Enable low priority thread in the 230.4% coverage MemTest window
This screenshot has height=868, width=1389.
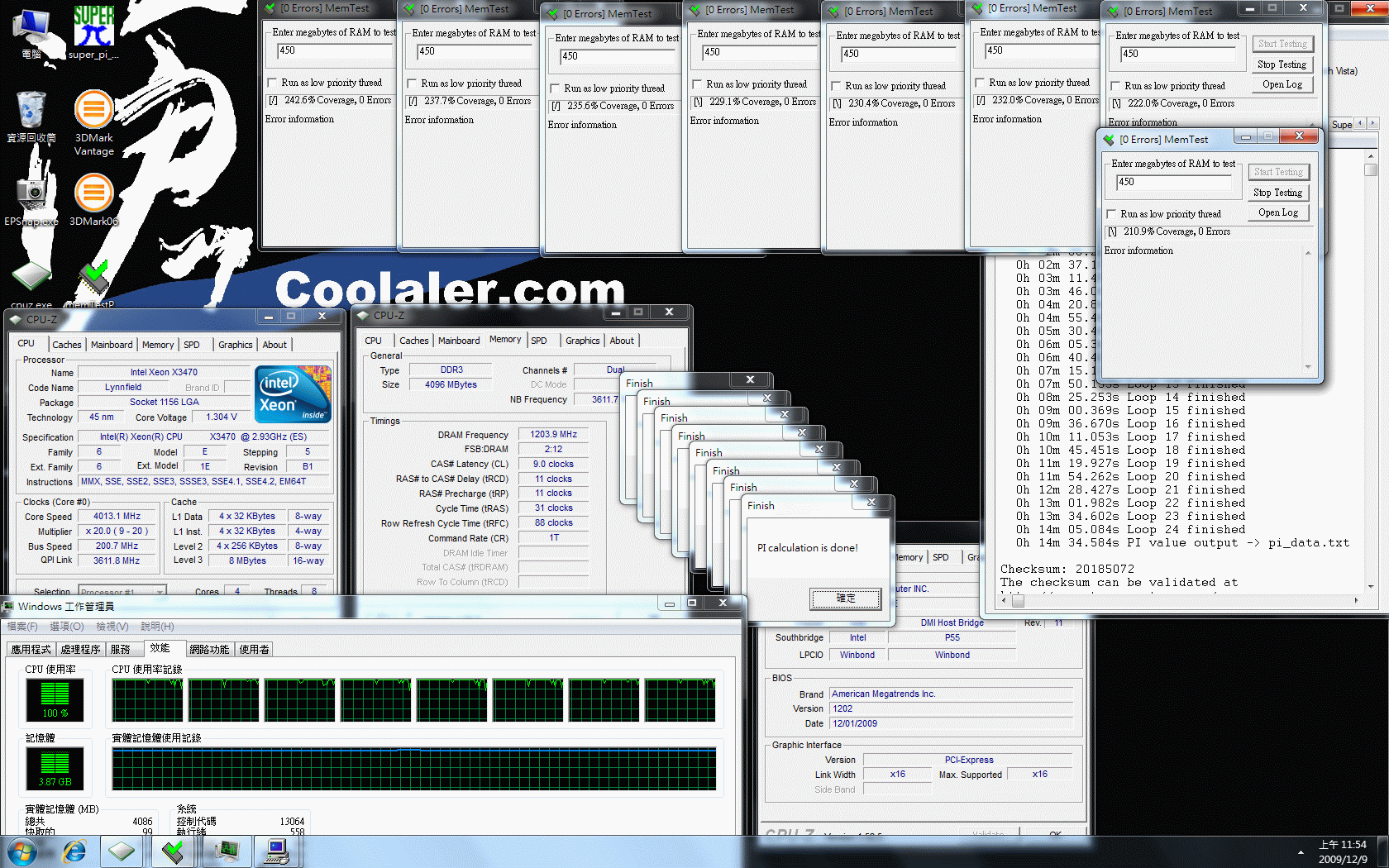[x=836, y=86]
